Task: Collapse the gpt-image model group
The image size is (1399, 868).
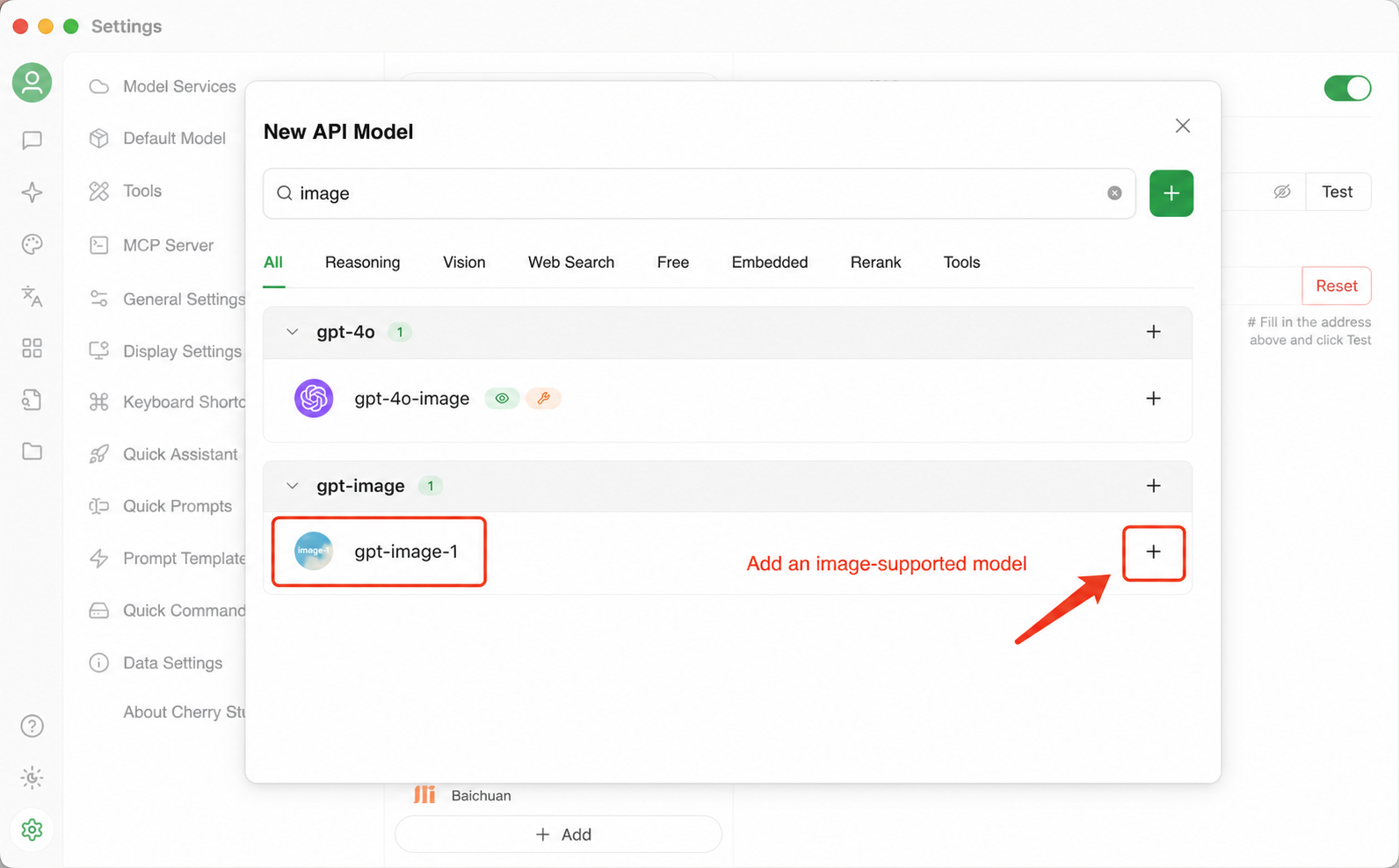Action: click(x=293, y=486)
